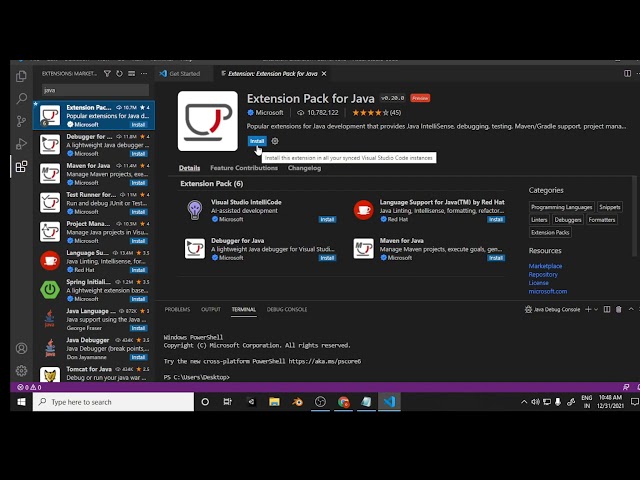640x480 pixels.
Task: Switch to the Terminal panel tab
Action: (244, 309)
